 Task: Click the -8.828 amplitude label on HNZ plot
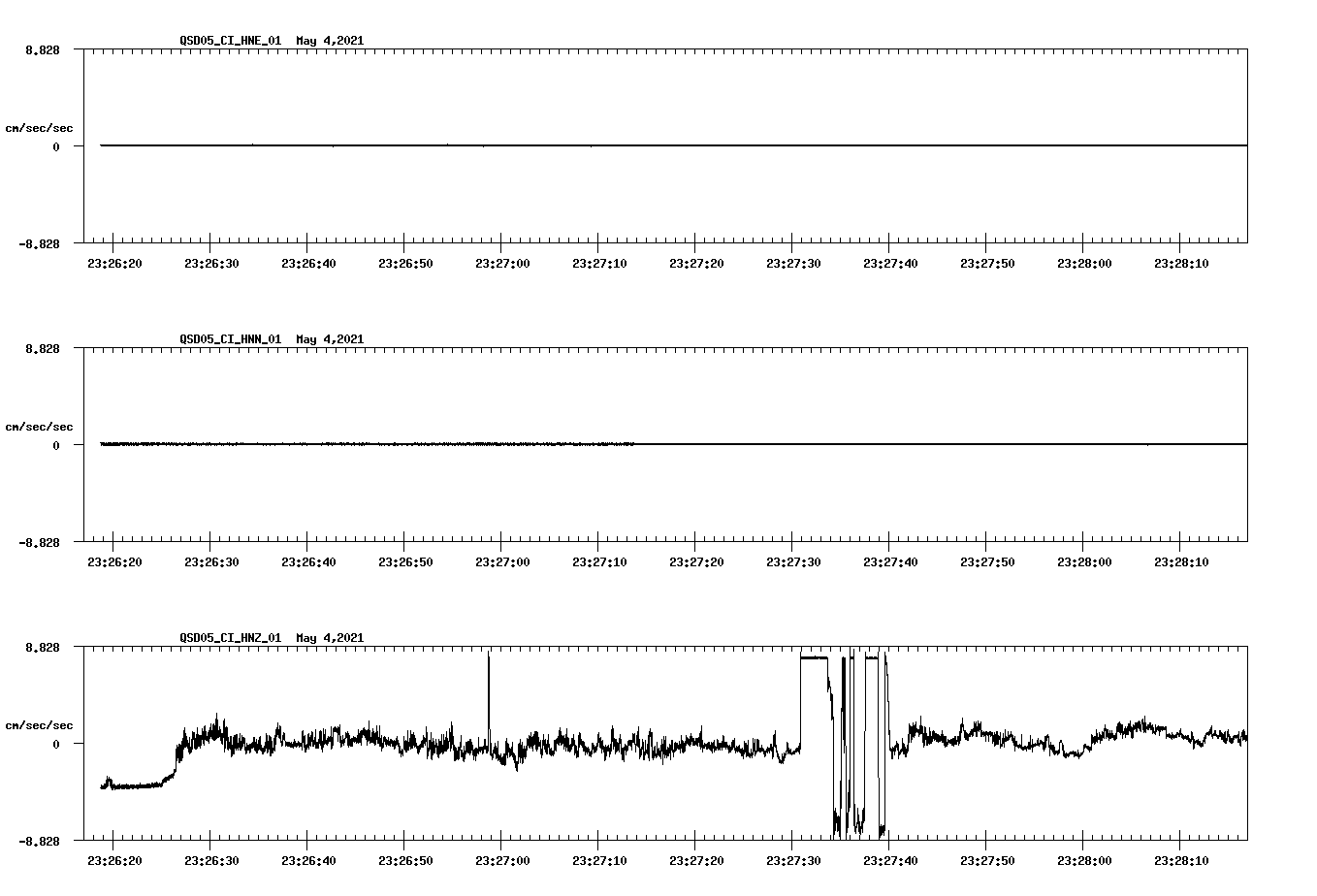point(39,840)
